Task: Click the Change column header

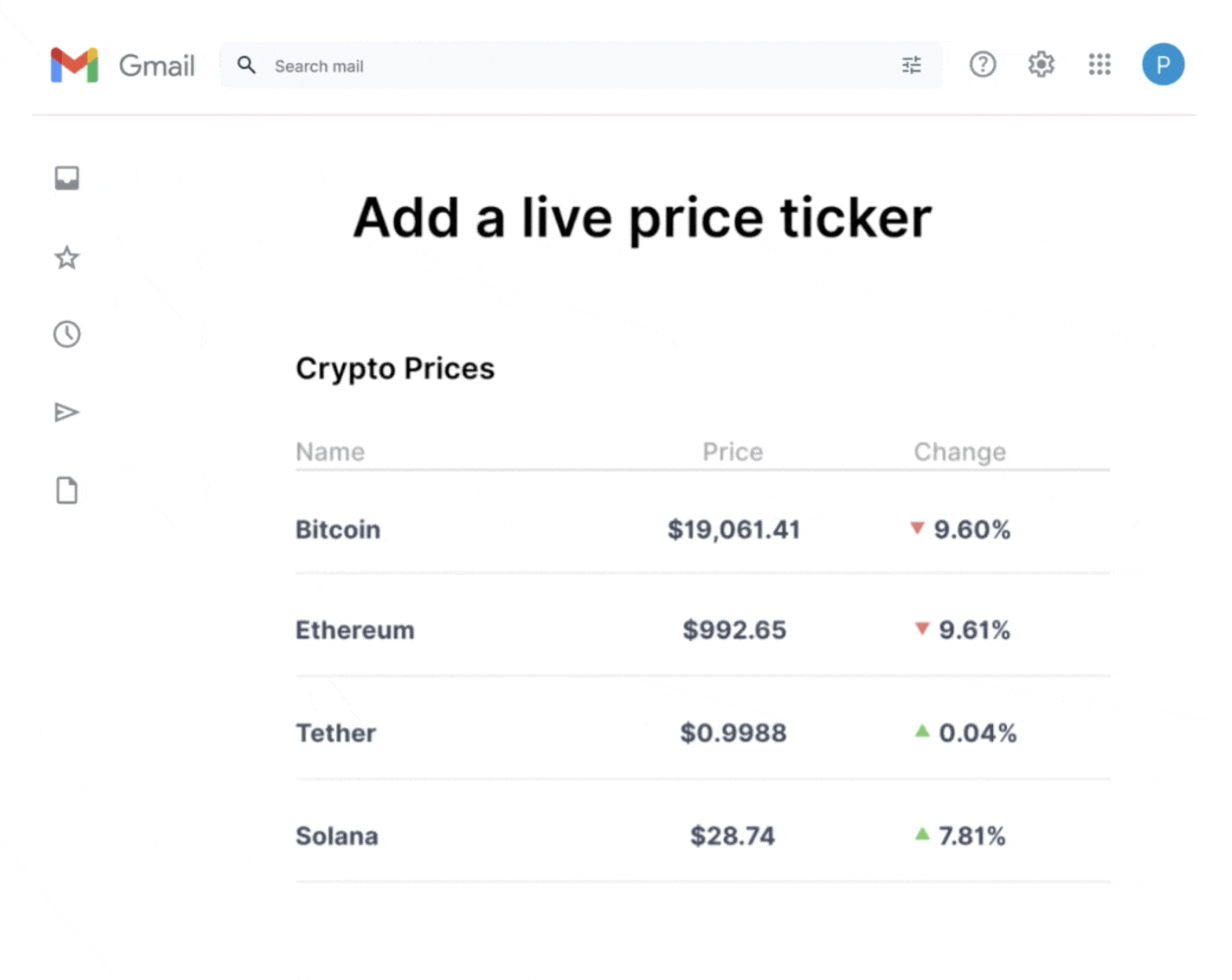Action: coord(960,452)
